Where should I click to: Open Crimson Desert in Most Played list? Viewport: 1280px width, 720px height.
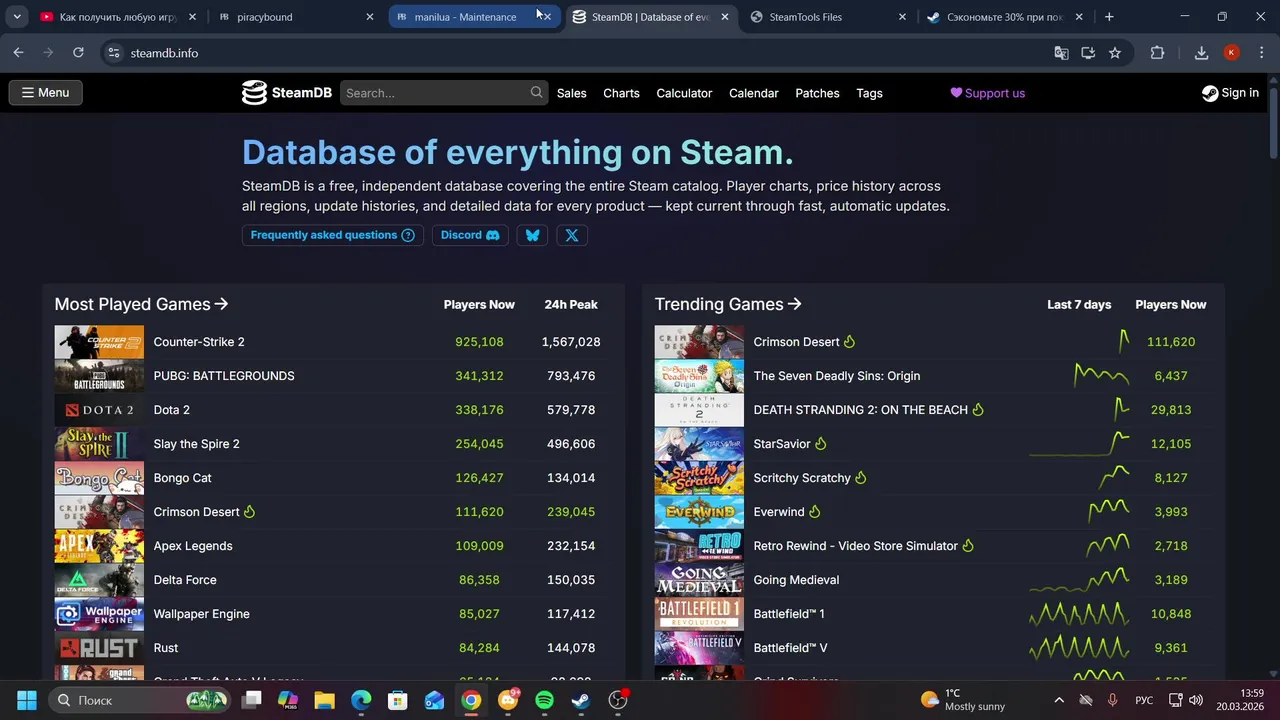click(196, 512)
